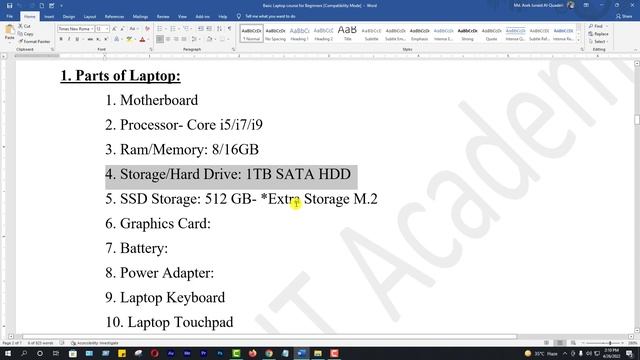Click the Shading paint bucket icon
This screenshot has width=640, height=360.
(209, 39)
